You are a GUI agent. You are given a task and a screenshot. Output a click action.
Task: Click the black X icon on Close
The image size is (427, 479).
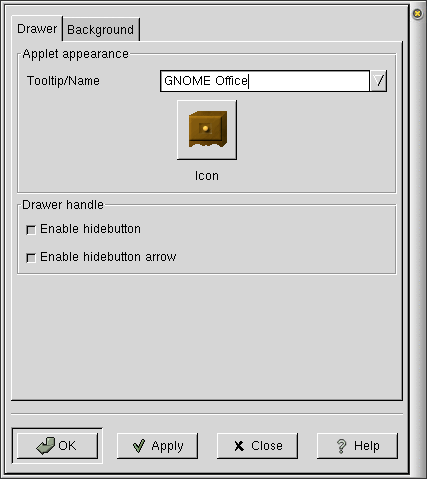click(x=239, y=446)
